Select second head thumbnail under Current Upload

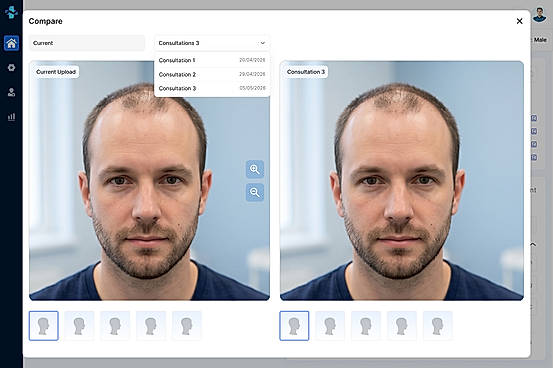[x=79, y=326]
